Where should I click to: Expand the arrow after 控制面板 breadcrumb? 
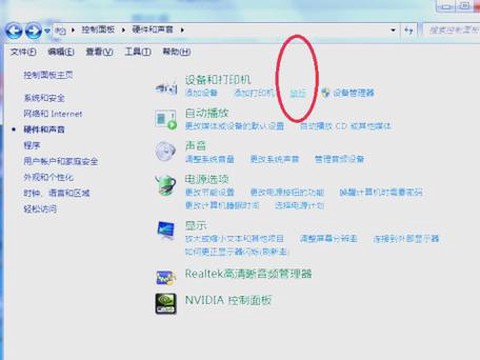tap(123, 30)
